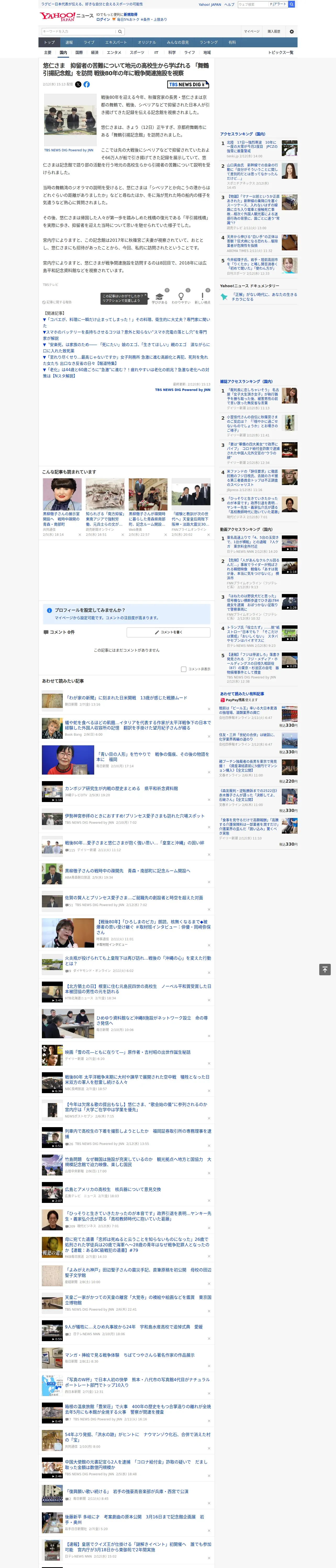
Task: Open article 「わが家の新聞」に刻まれた日米開戦
Action: pyautogui.click(x=126, y=698)
